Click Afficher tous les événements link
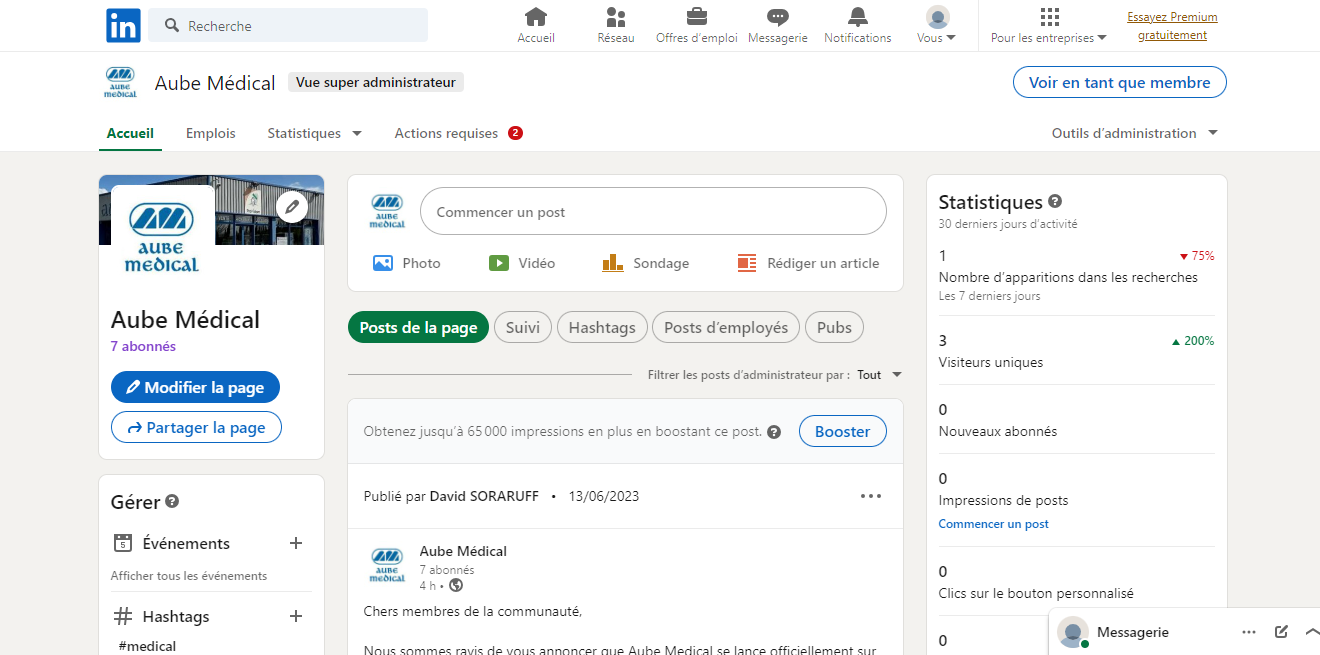The height and width of the screenshot is (655, 1320). [189, 576]
